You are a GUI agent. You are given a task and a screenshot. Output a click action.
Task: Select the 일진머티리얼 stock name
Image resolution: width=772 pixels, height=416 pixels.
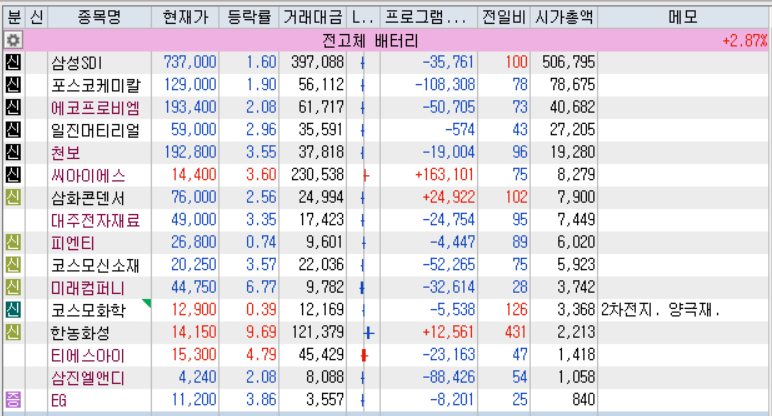96,130
